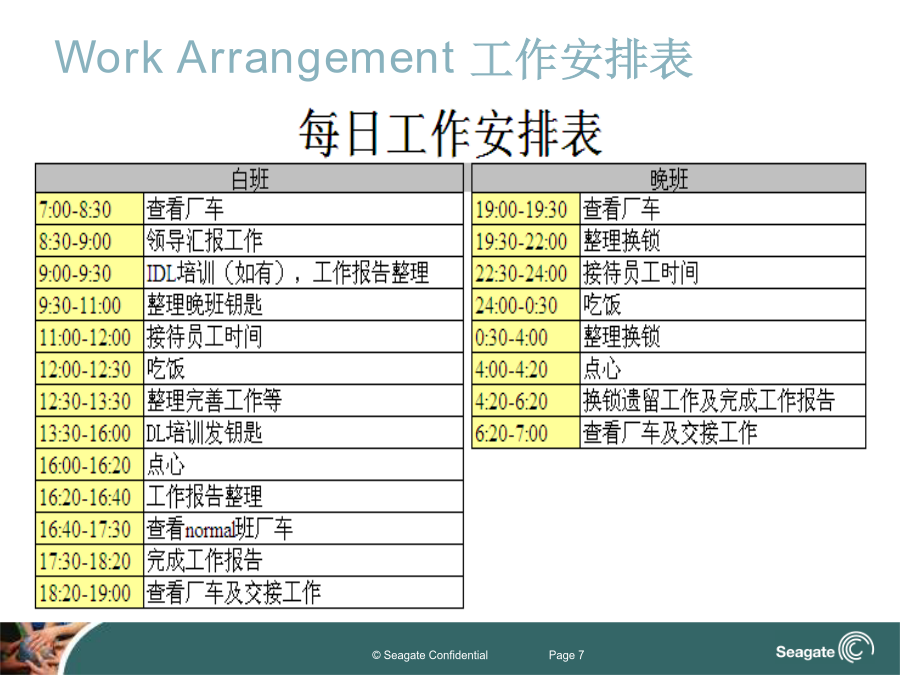Click the "完成工作报告" cell
The height and width of the screenshot is (675, 900).
[x=303, y=561]
